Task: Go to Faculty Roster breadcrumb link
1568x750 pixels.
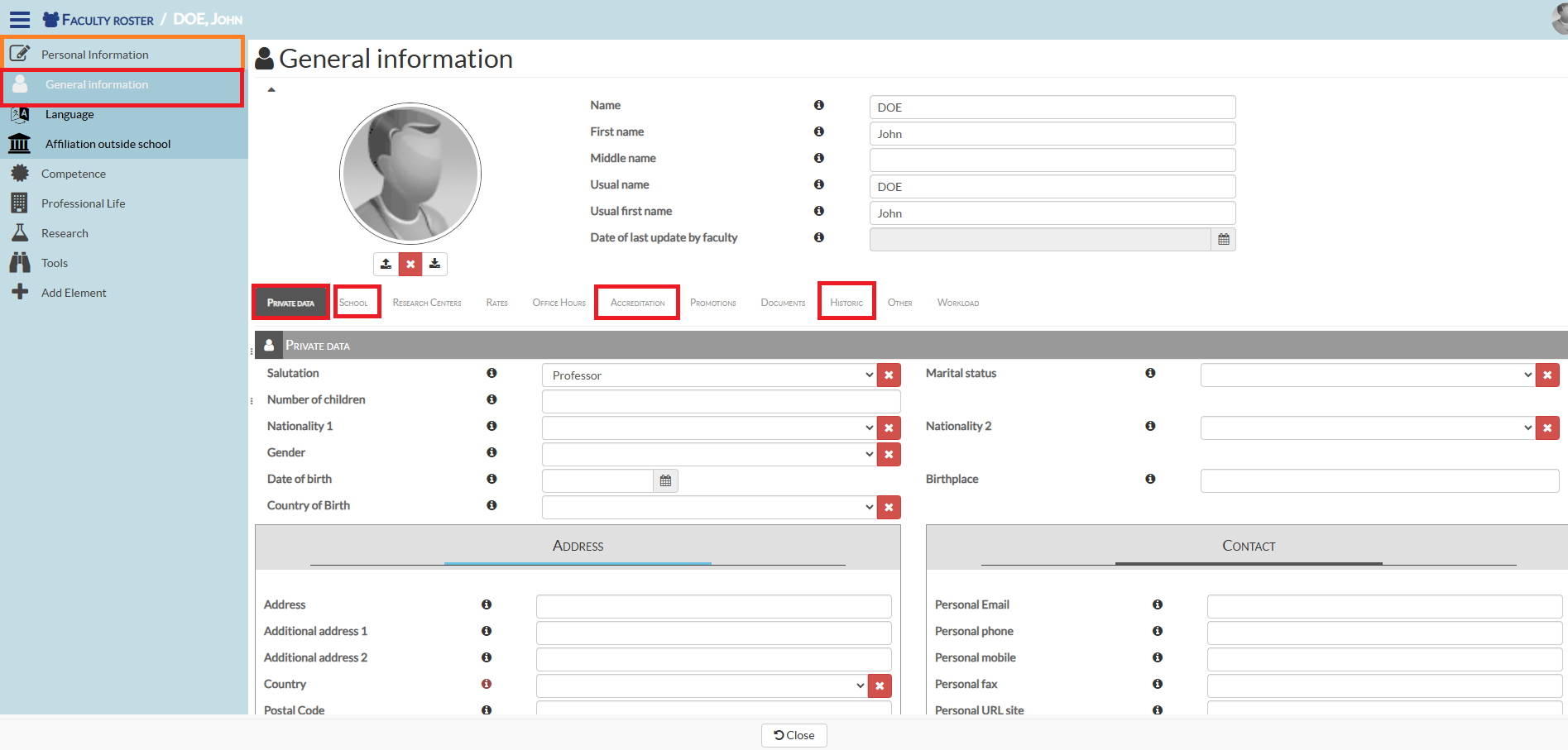Action: pyautogui.click(x=107, y=20)
